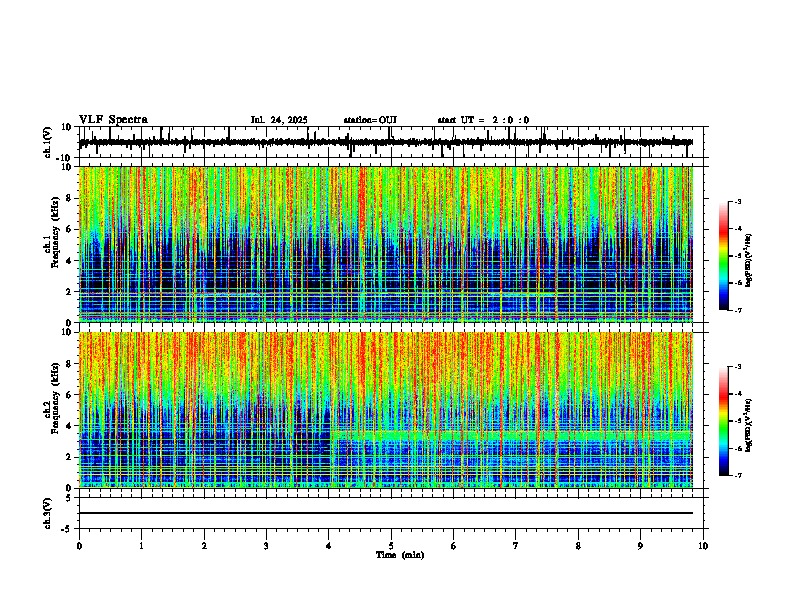The height and width of the screenshot is (612, 792).
Task: Click time axis tick label "4"
Action: [x=329, y=546]
